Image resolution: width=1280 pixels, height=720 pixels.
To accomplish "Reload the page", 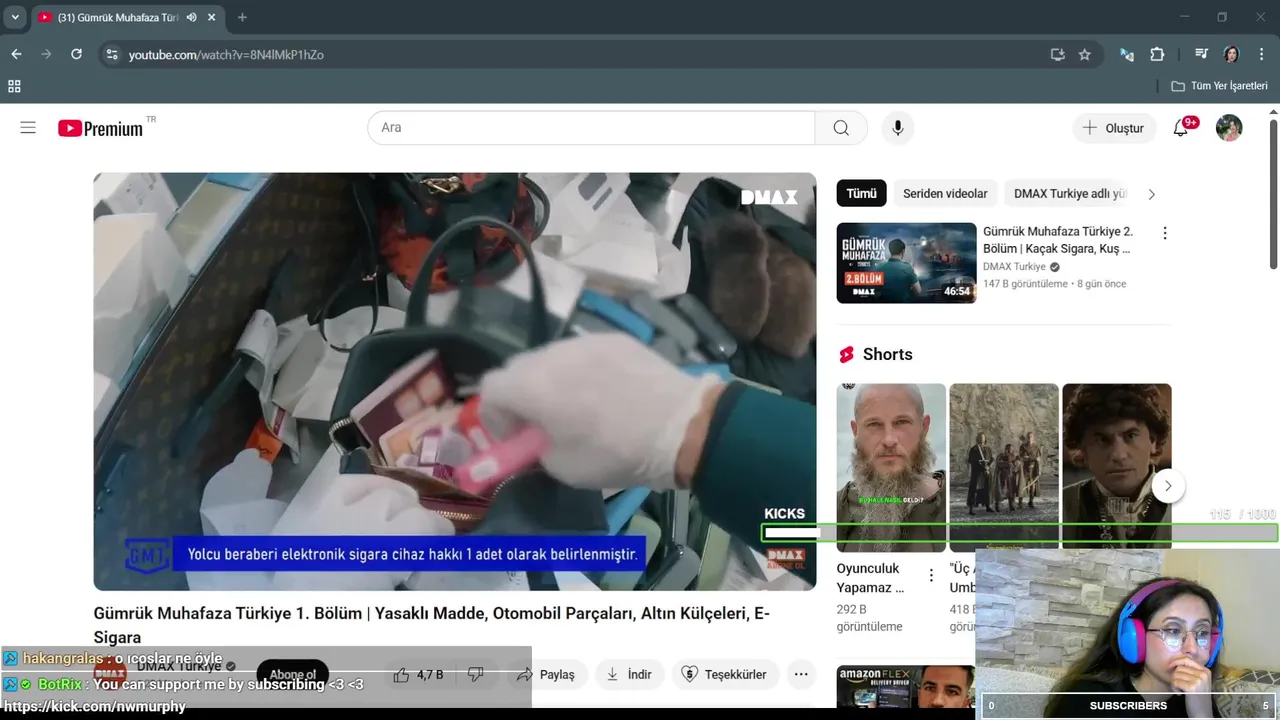I will [76, 54].
